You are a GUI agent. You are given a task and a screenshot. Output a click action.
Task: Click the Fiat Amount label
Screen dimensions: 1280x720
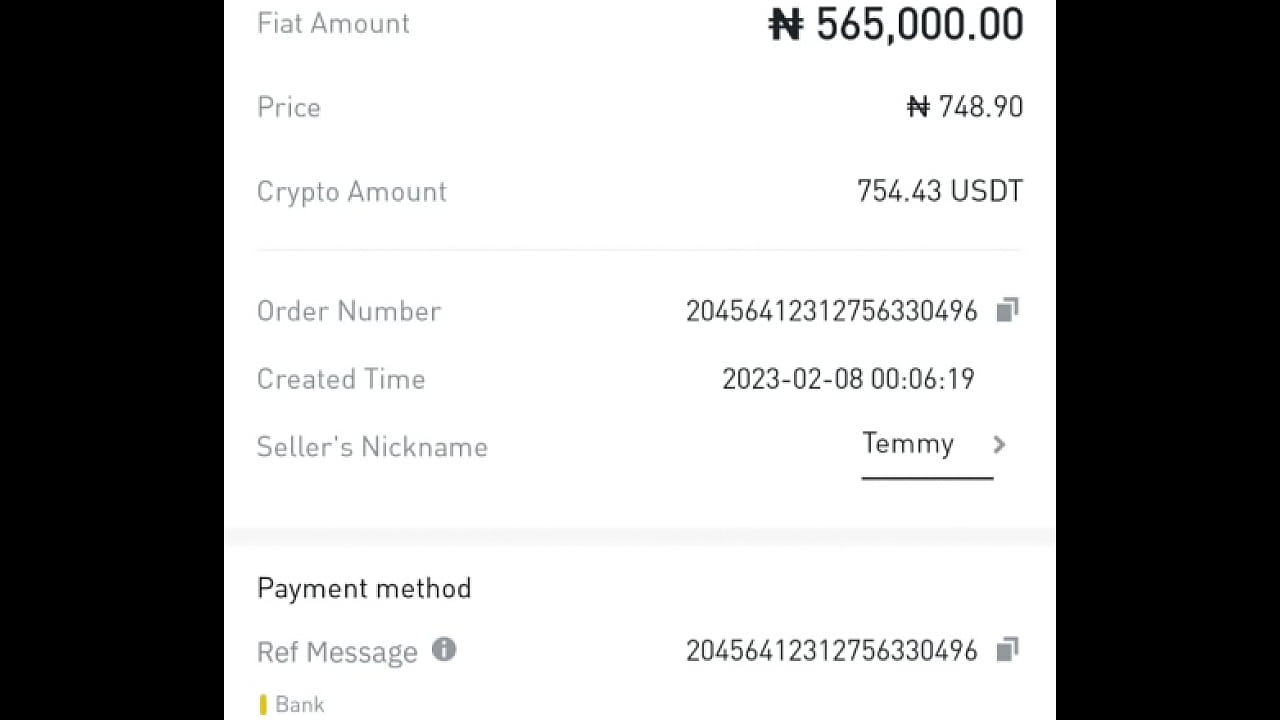click(333, 24)
